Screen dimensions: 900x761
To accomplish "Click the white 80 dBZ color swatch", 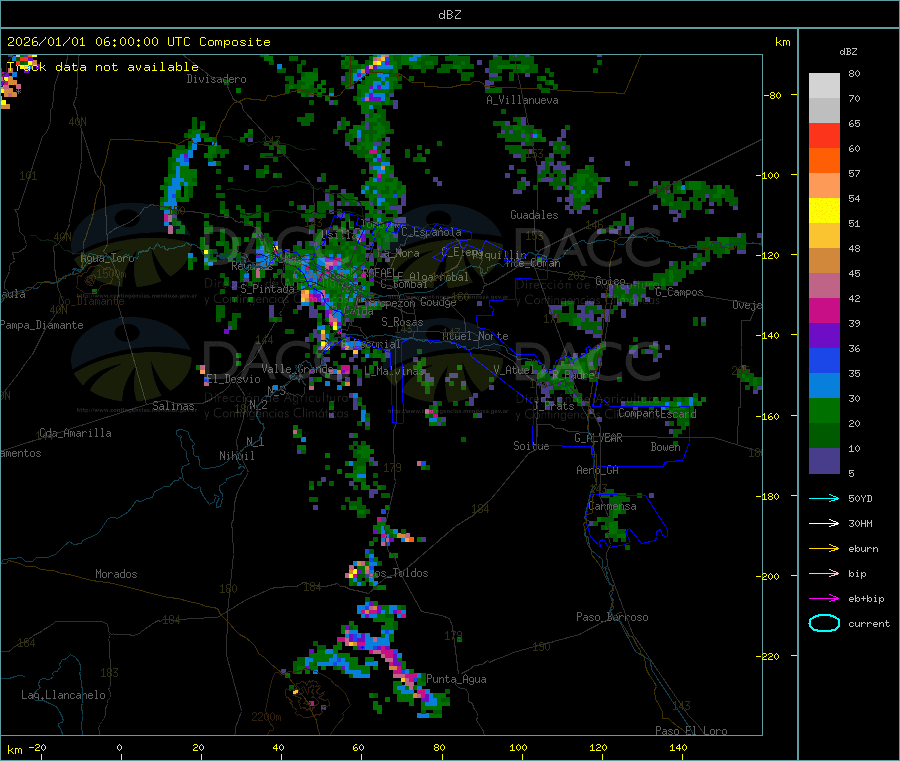I will click(x=824, y=86).
